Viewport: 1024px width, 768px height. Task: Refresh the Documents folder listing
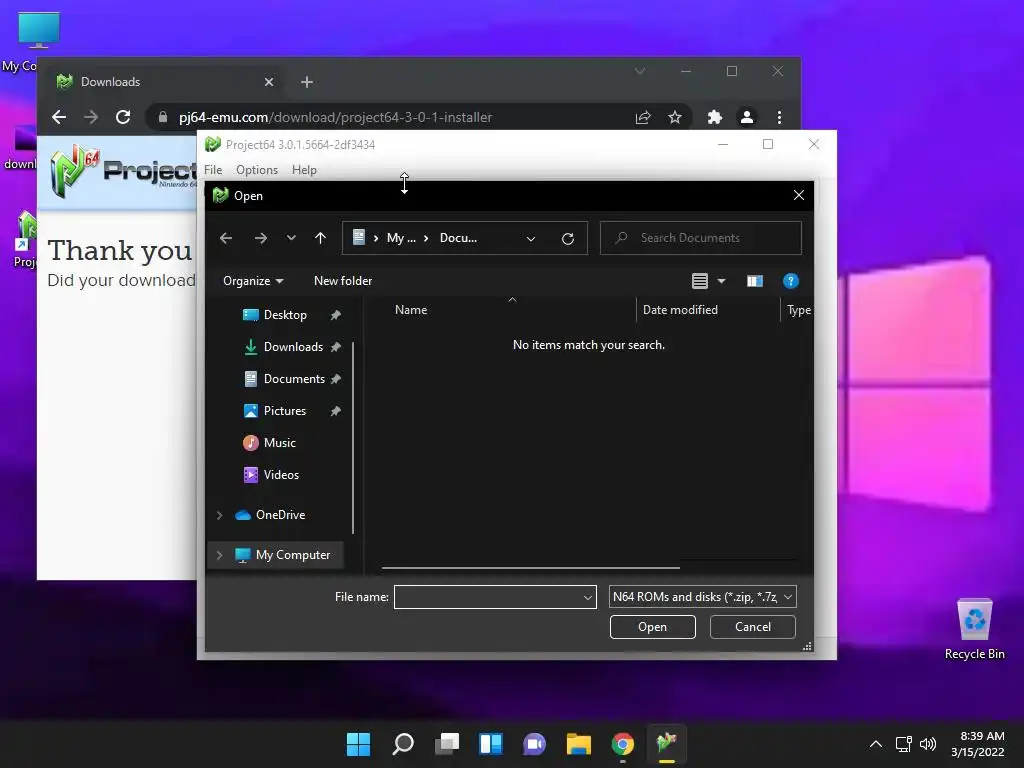[x=568, y=238]
